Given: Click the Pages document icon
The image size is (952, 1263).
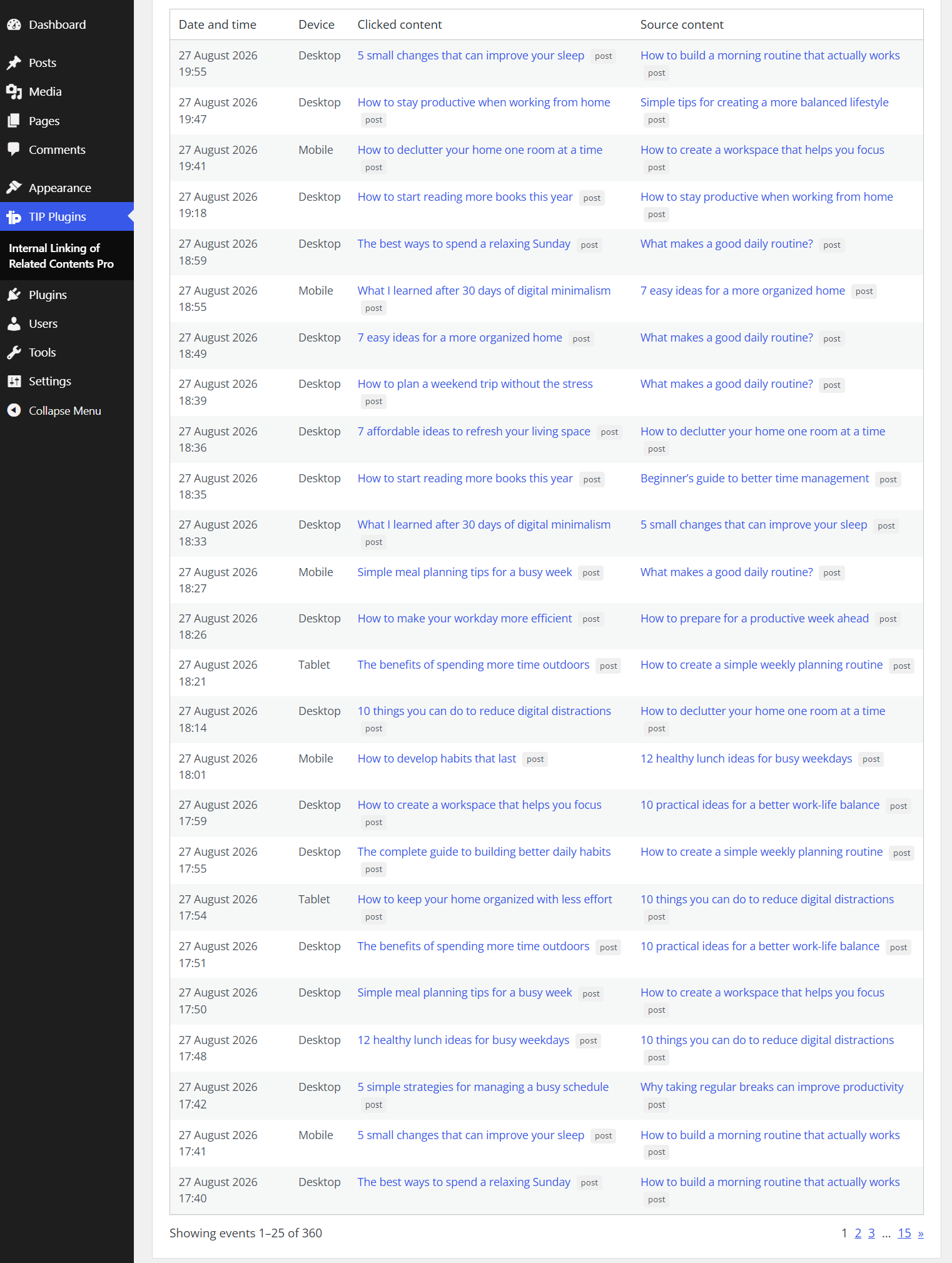Looking at the screenshot, I should pos(14,121).
